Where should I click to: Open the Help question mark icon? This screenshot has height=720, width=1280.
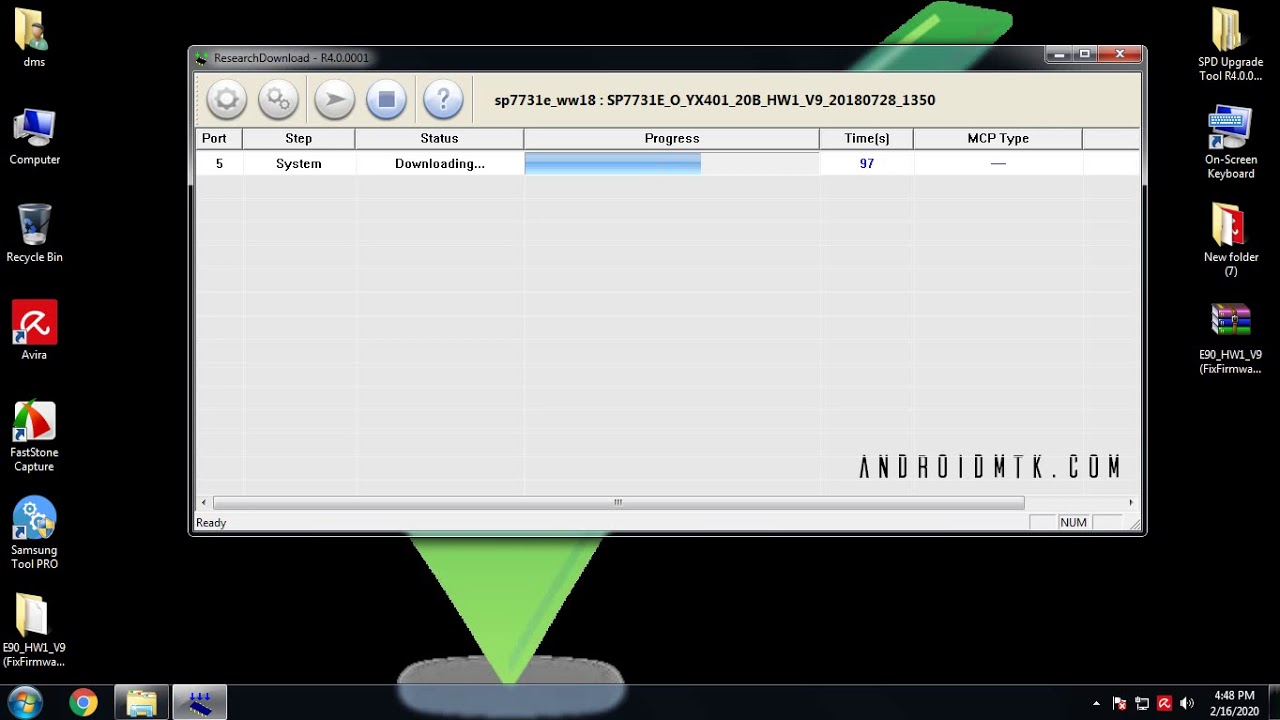(443, 100)
